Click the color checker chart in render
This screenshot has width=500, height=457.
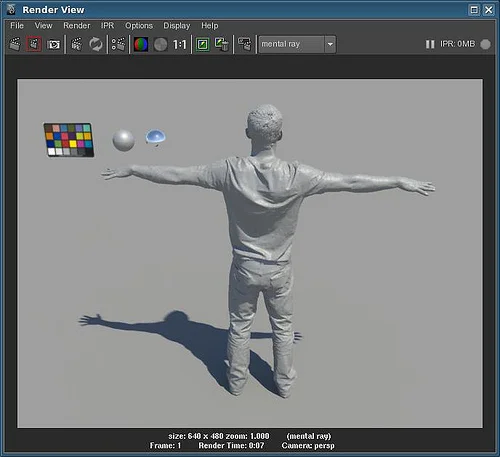coord(69,140)
